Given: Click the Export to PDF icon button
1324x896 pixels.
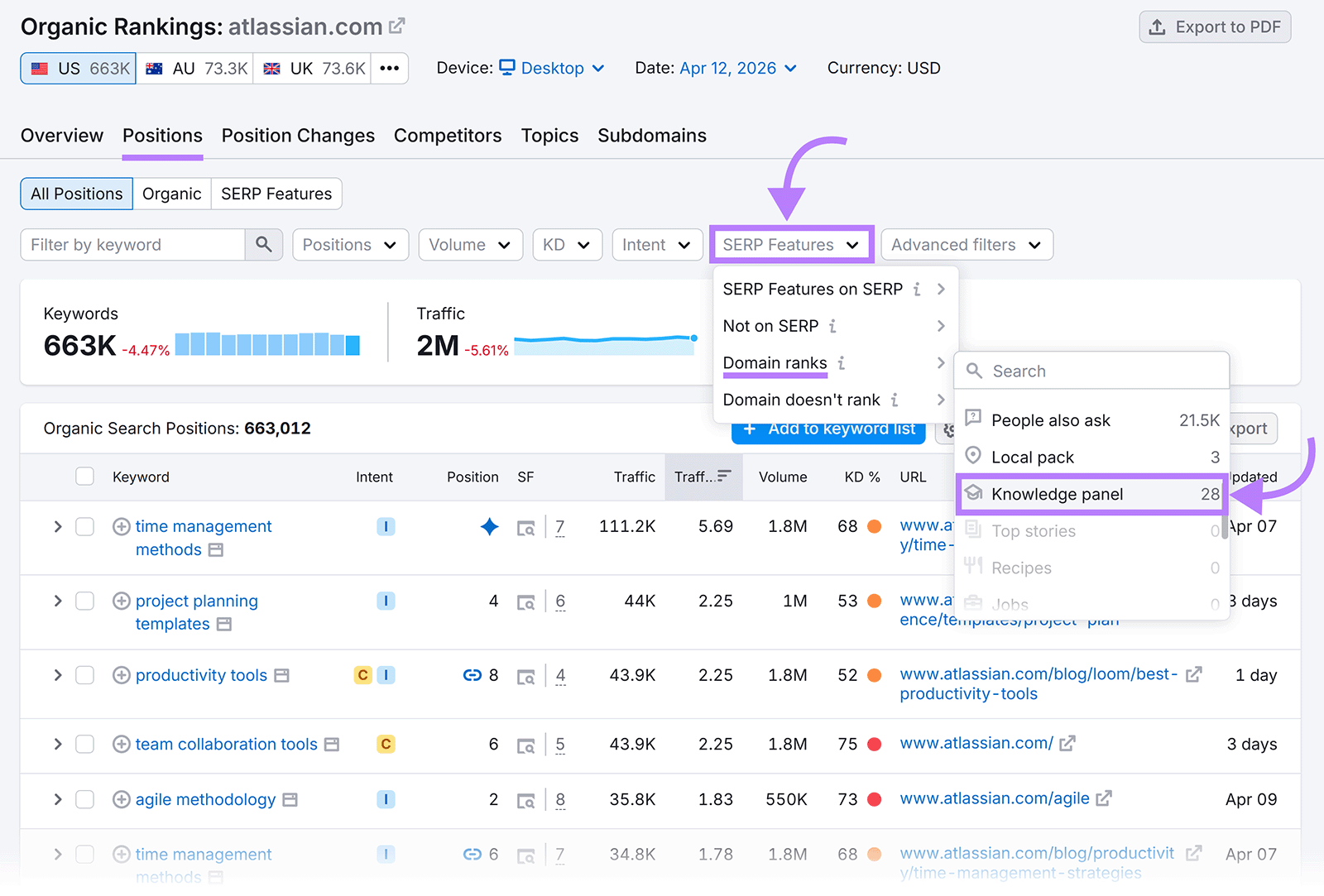Looking at the screenshot, I should click(1157, 26).
